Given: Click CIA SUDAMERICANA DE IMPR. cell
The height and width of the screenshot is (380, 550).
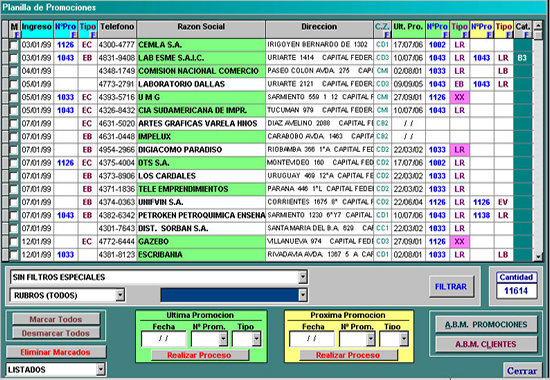Looking at the screenshot, I should point(201,111).
